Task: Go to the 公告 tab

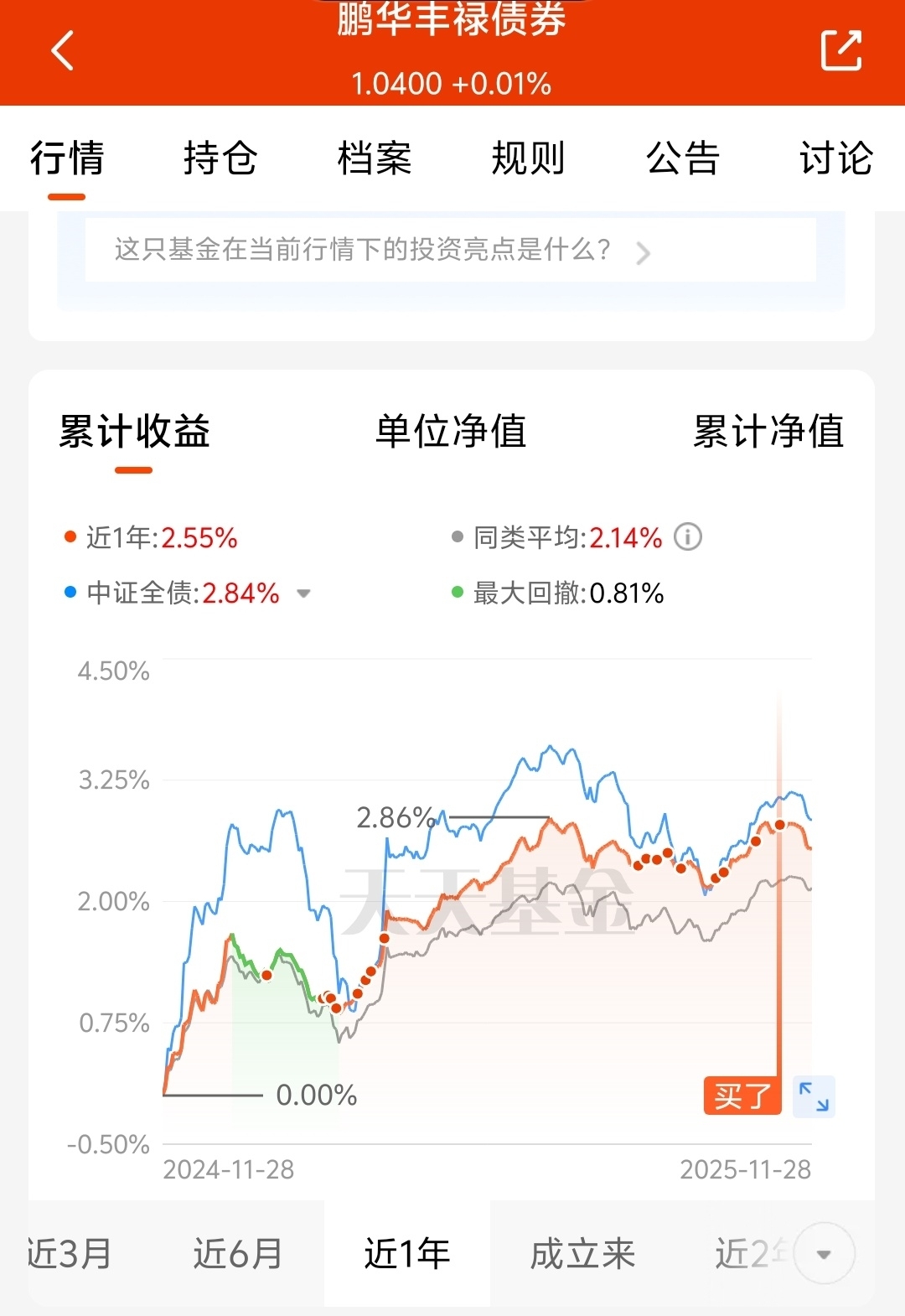Action: (x=683, y=158)
